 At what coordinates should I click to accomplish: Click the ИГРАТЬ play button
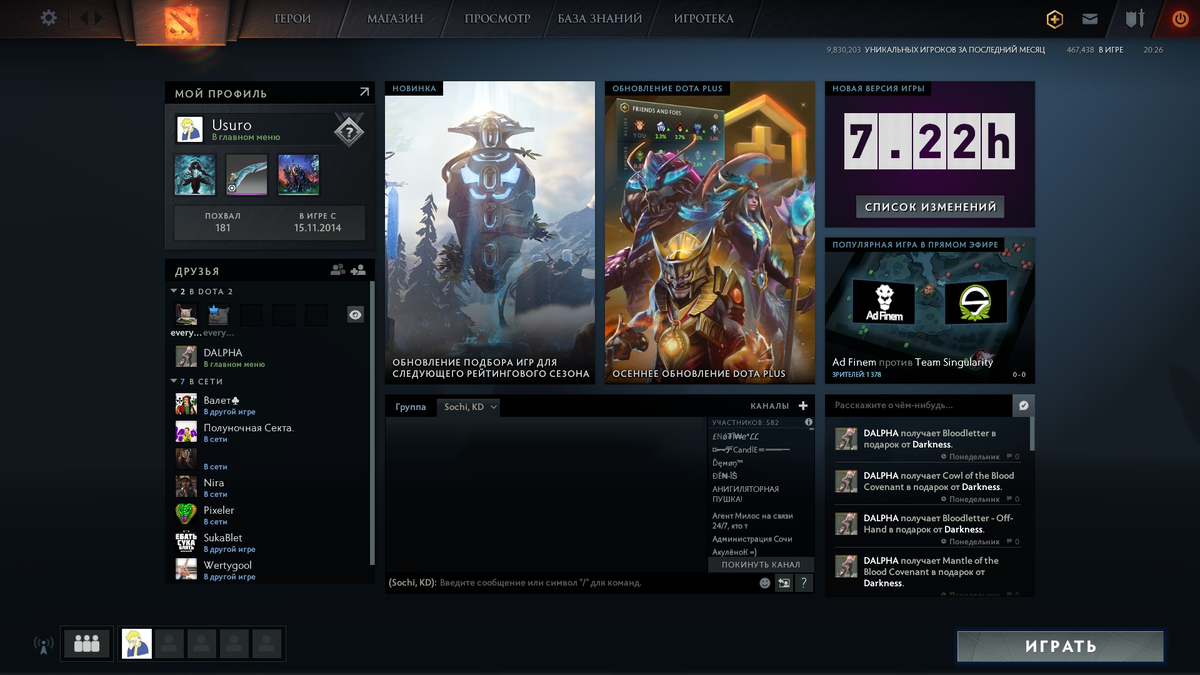click(1060, 646)
